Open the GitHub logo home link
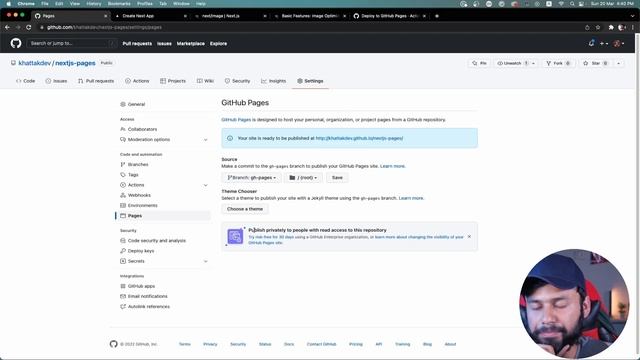 [16, 43]
